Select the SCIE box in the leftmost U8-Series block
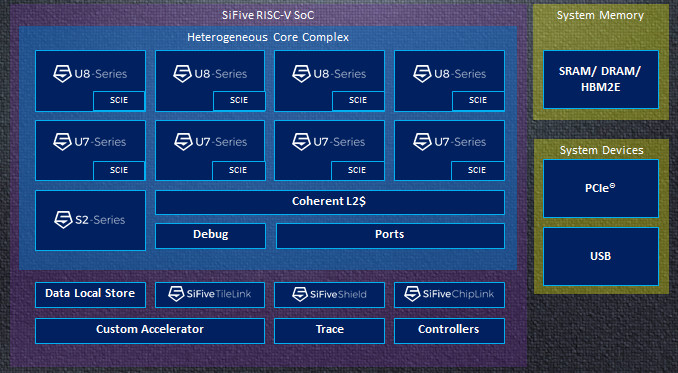The image size is (678, 373). (x=119, y=101)
